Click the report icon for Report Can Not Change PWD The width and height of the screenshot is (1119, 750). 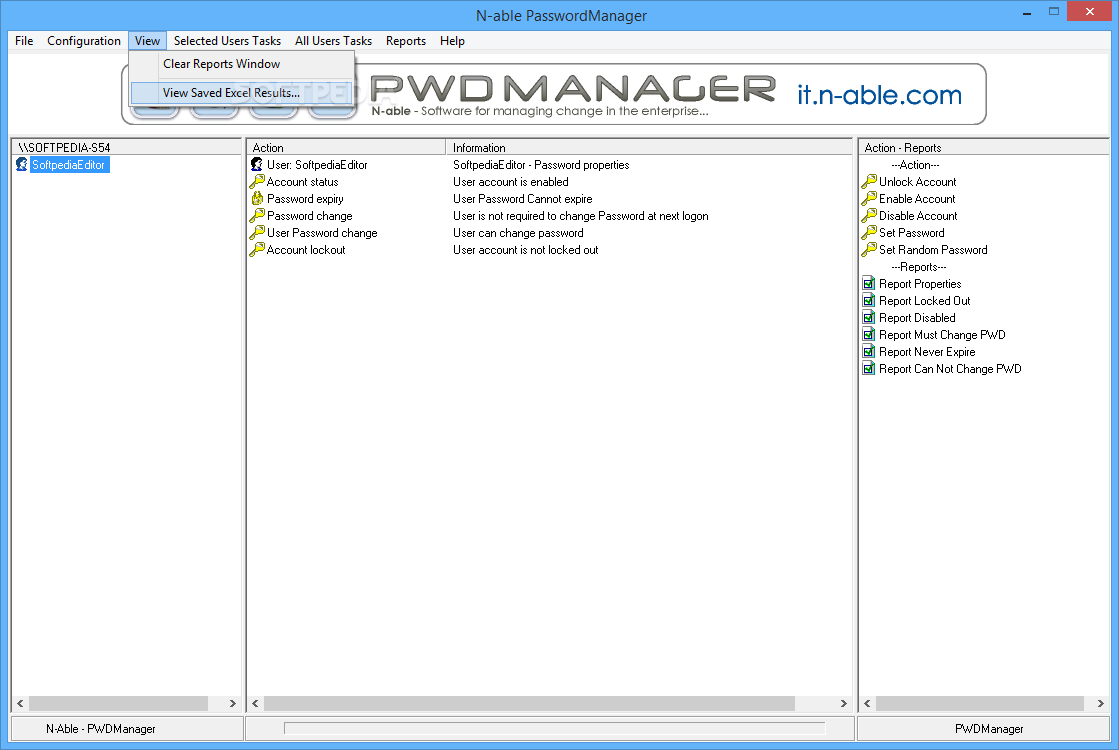pos(869,369)
